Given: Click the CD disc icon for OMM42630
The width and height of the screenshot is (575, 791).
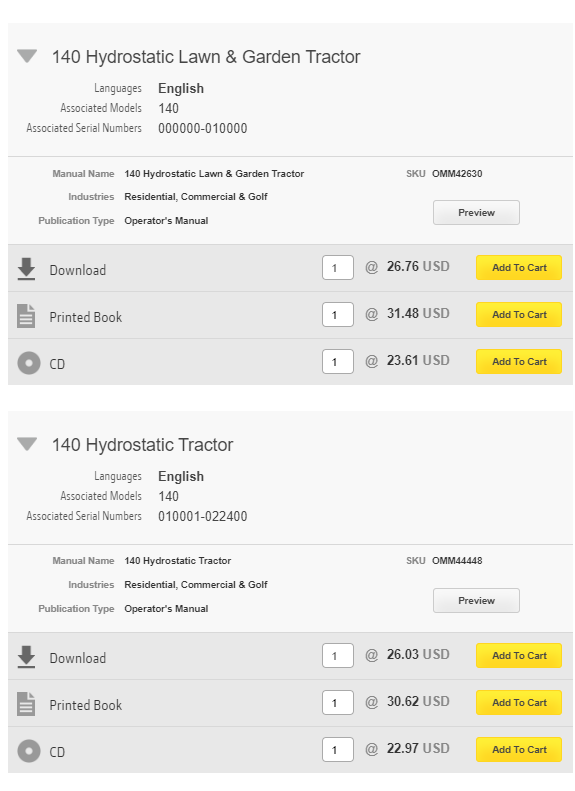Looking at the screenshot, I should tap(29, 363).
